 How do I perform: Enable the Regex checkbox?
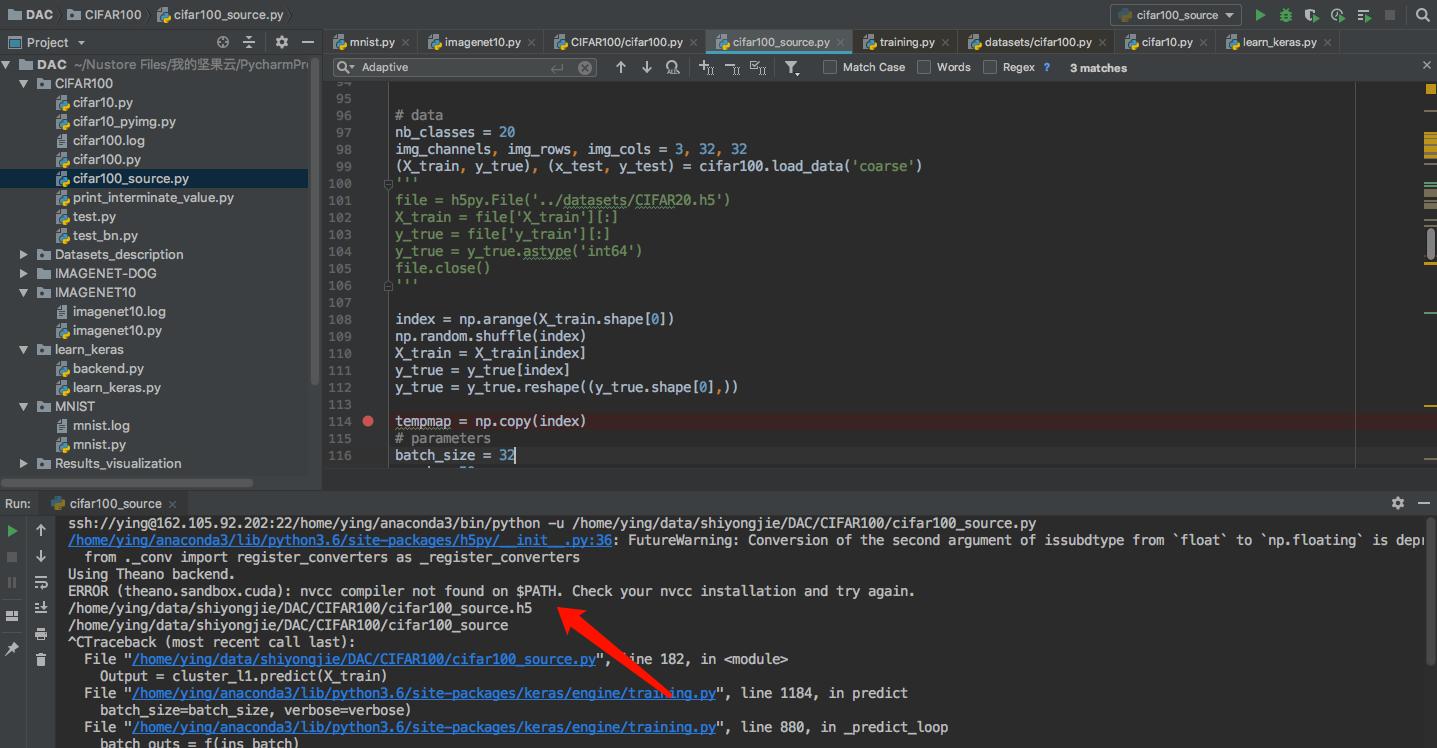(990, 67)
